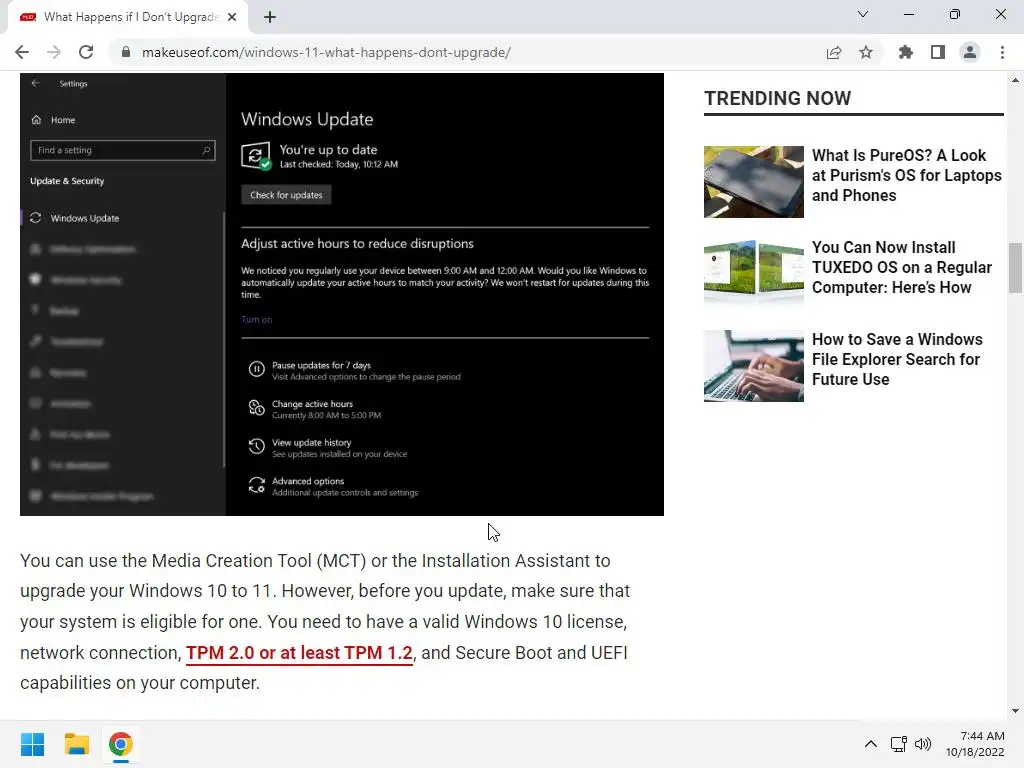1024x768 pixels.
Task: Open File Explorer from taskbar
Action: [76, 744]
